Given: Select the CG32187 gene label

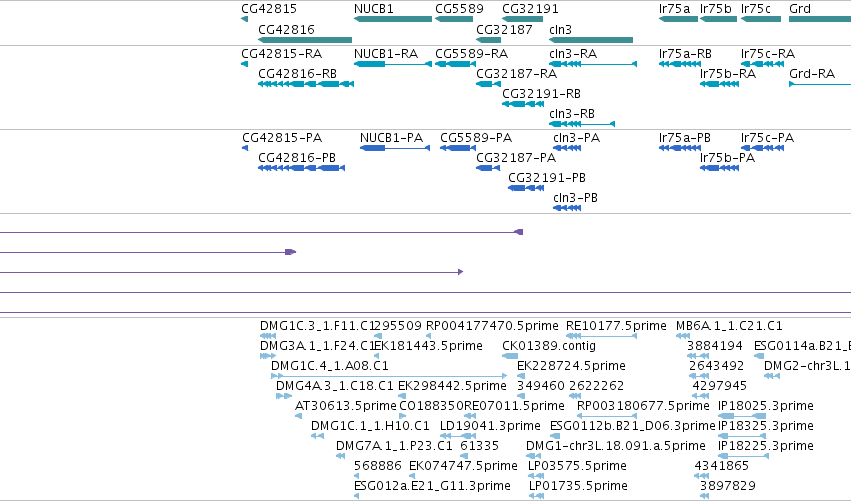Looking at the screenshot, I should (x=504, y=29).
